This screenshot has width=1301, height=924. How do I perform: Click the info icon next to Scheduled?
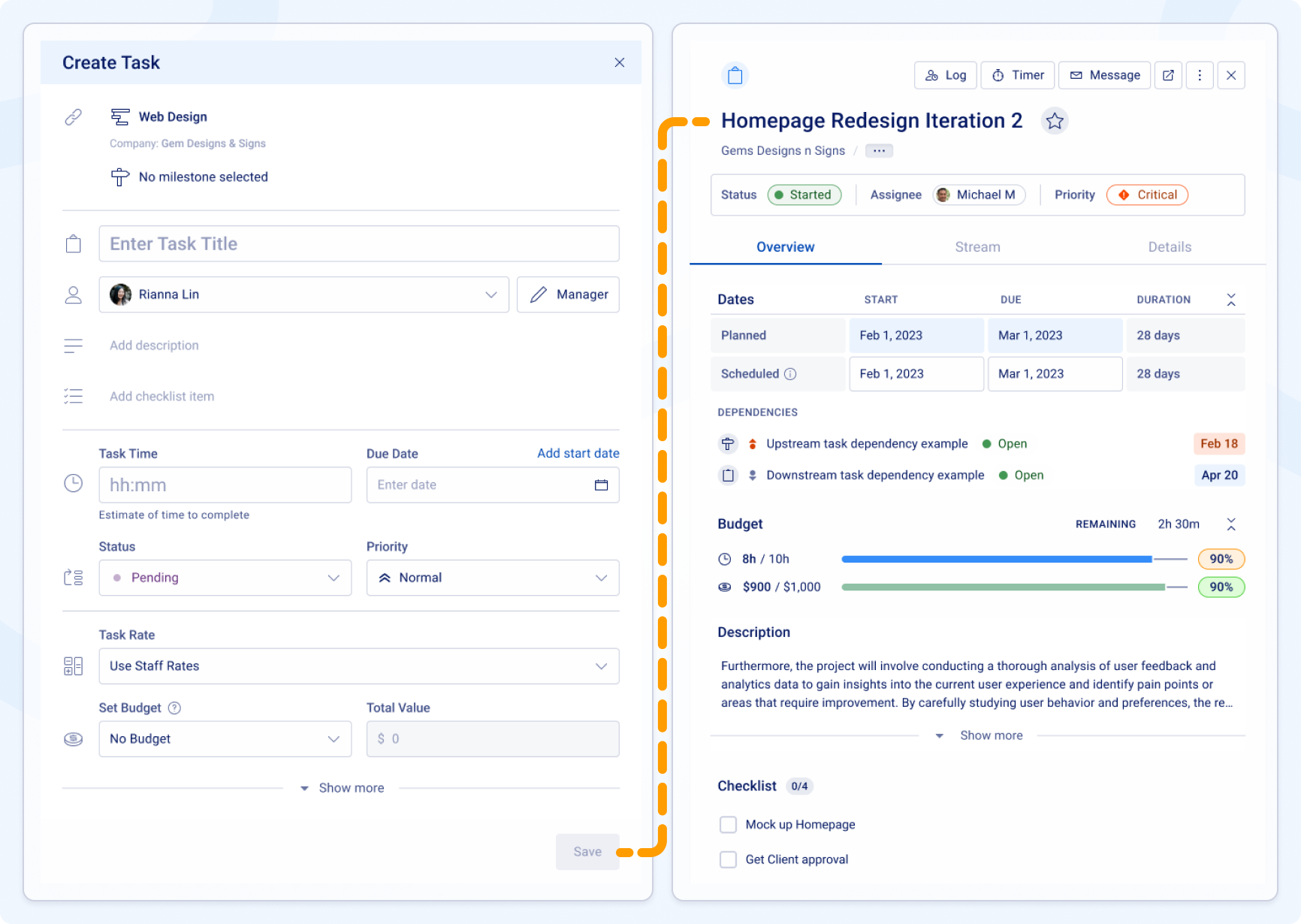pyautogui.click(x=790, y=374)
